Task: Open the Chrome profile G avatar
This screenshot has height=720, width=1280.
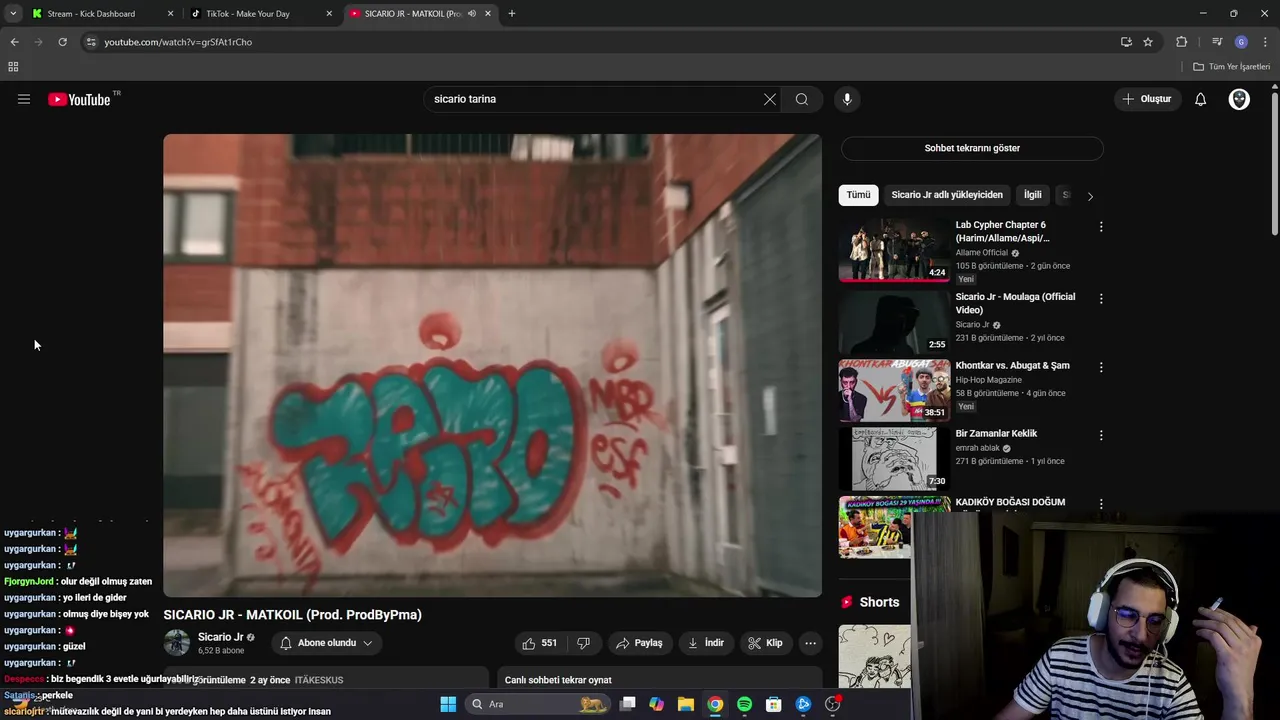Action: pyautogui.click(x=1241, y=42)
